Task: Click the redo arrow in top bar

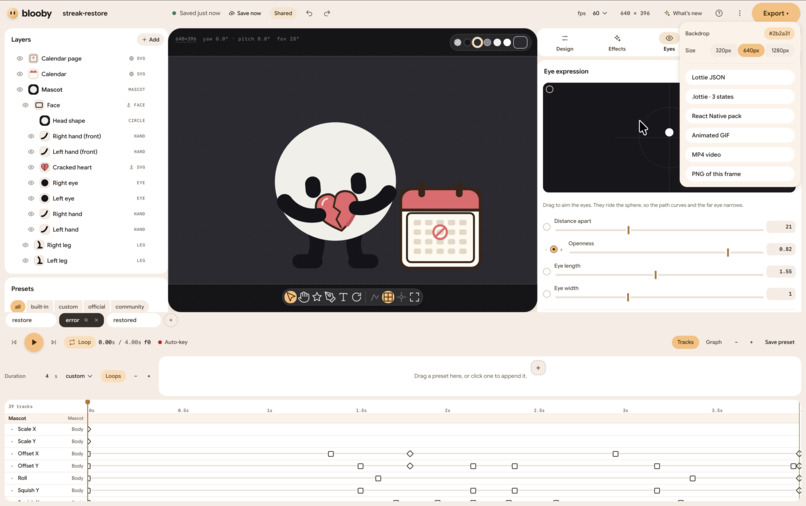Action: click(327, 13)
